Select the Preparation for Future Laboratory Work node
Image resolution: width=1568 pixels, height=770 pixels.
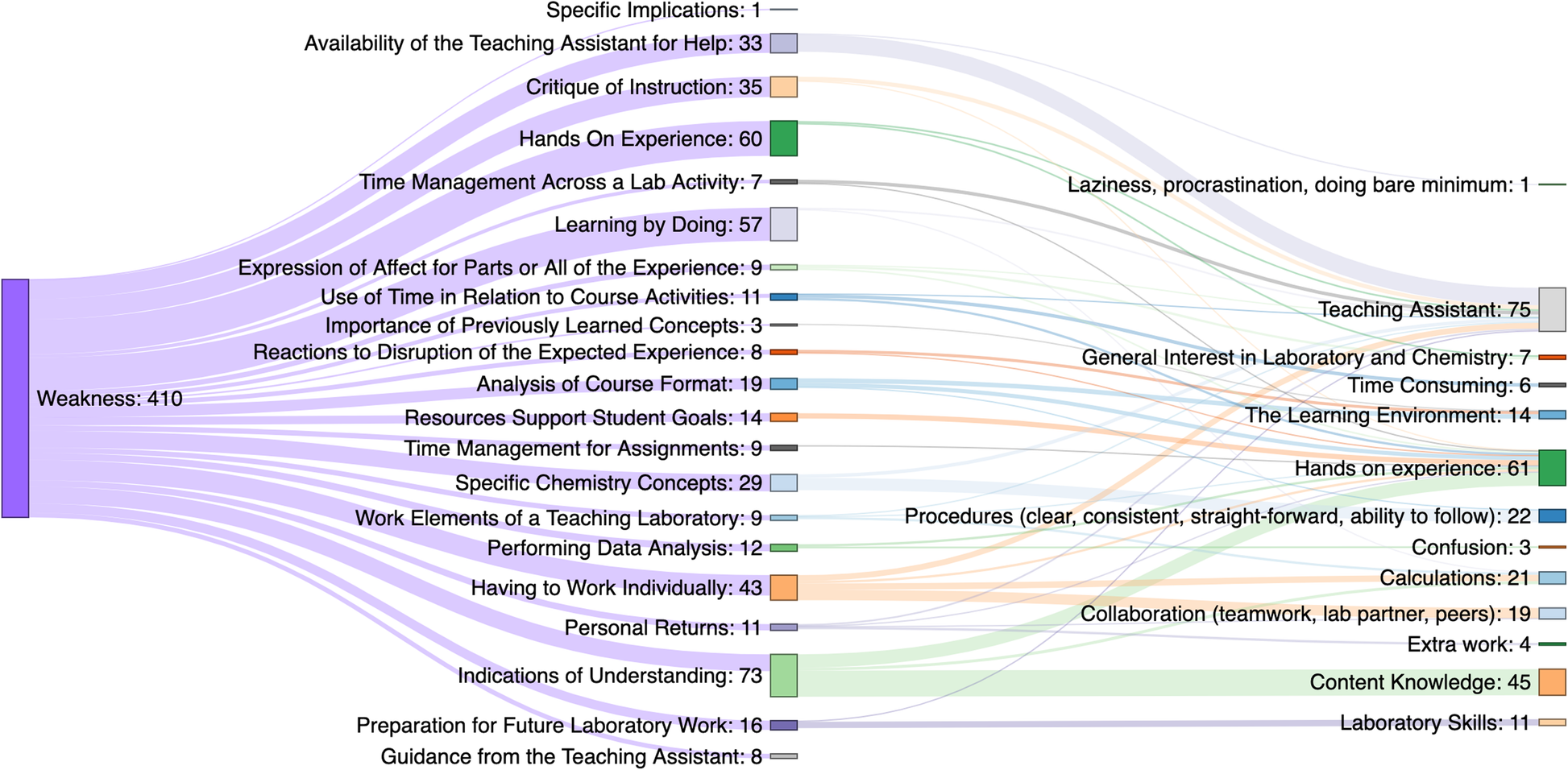tap(783, 725)
